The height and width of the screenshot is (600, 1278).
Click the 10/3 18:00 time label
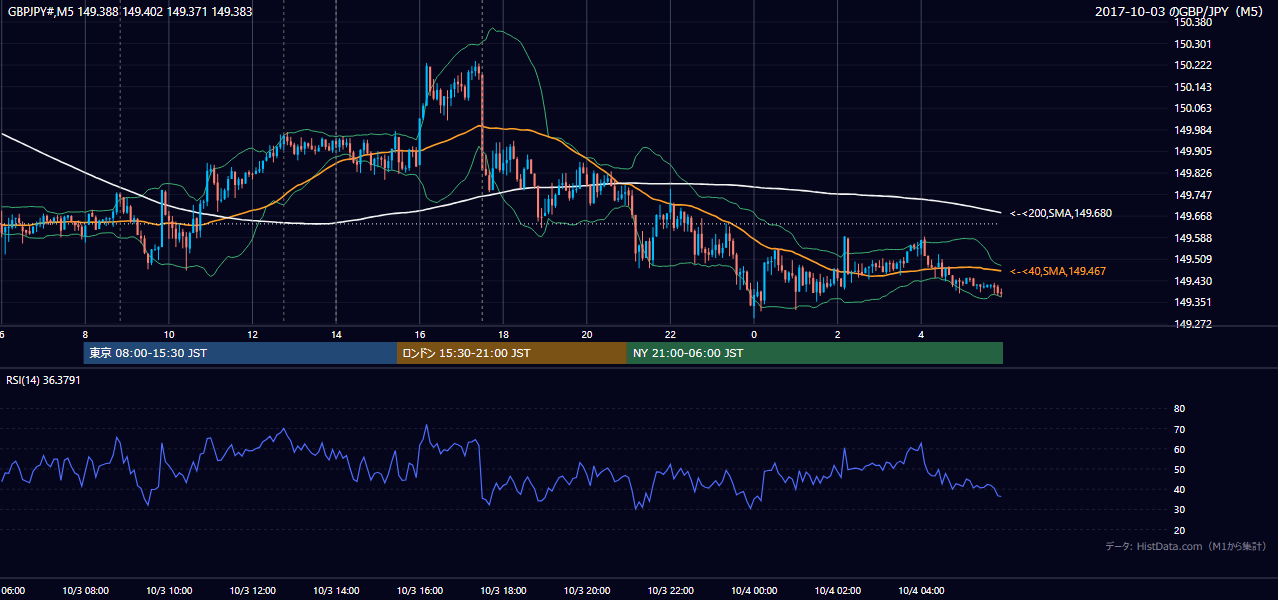(503, 591)
